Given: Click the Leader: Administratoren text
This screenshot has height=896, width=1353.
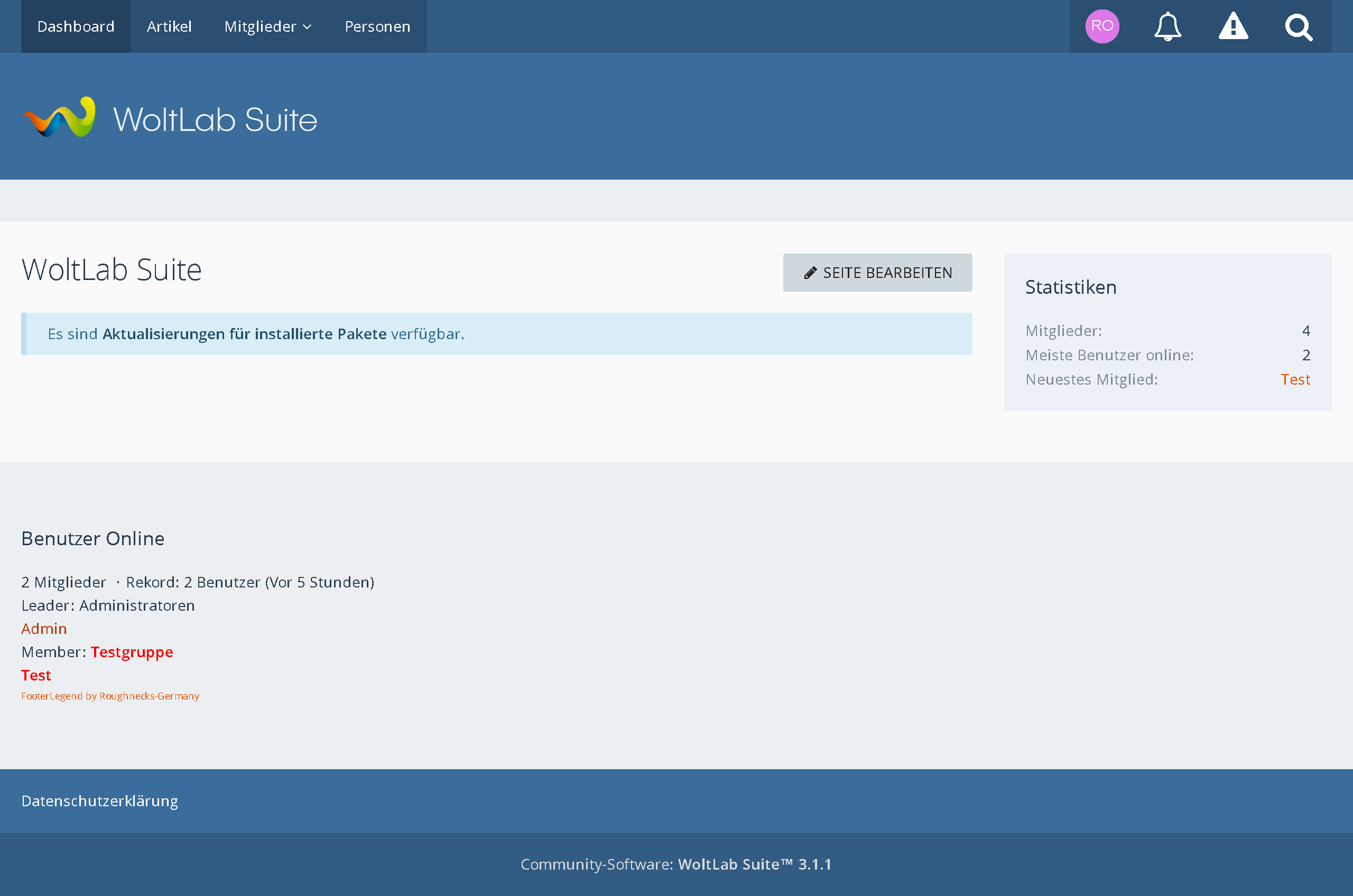Looking at the screenshot, I should 108,605.
